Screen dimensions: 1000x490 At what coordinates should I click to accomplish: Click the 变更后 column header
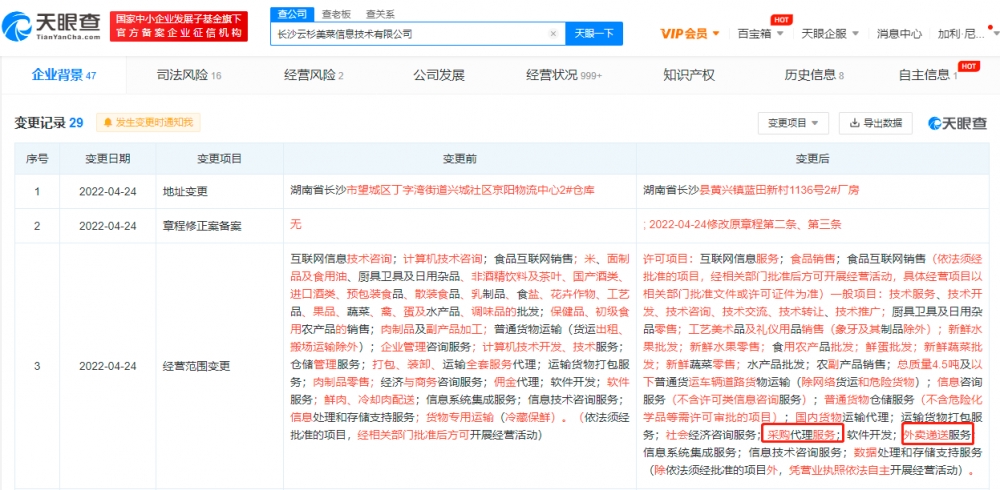[811, 158]
